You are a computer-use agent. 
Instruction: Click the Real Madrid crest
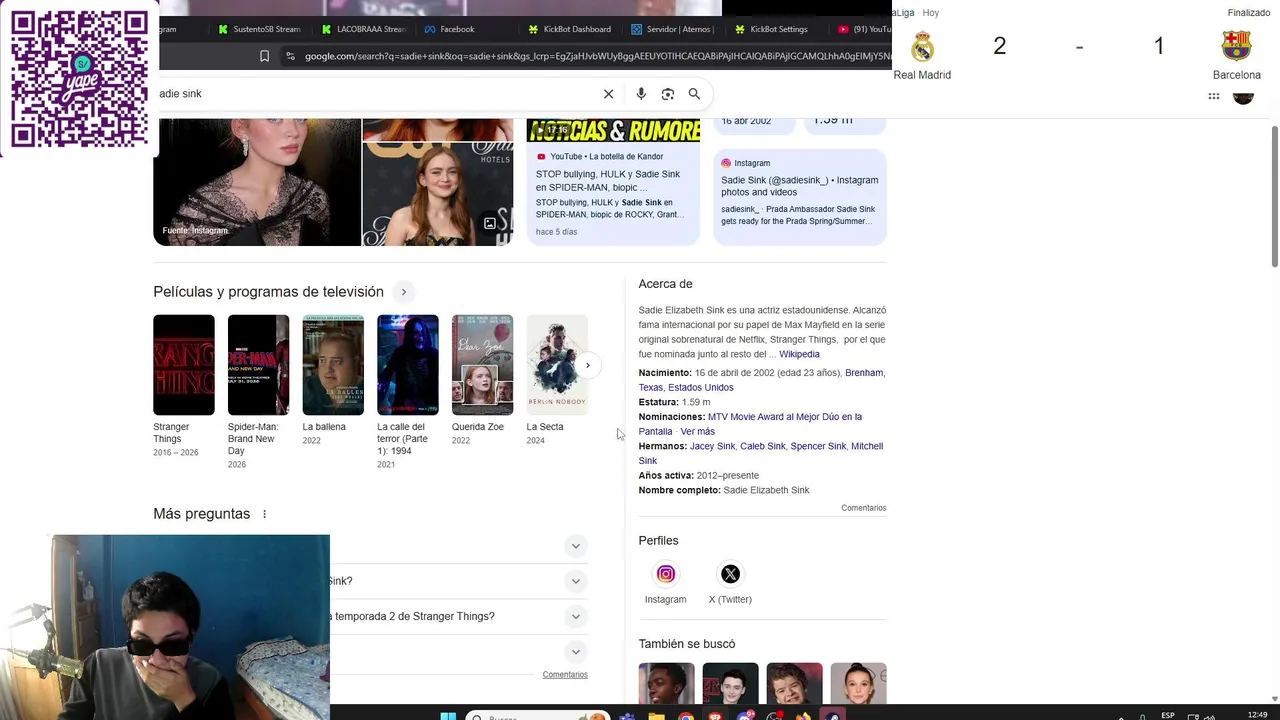pos(922,47)
